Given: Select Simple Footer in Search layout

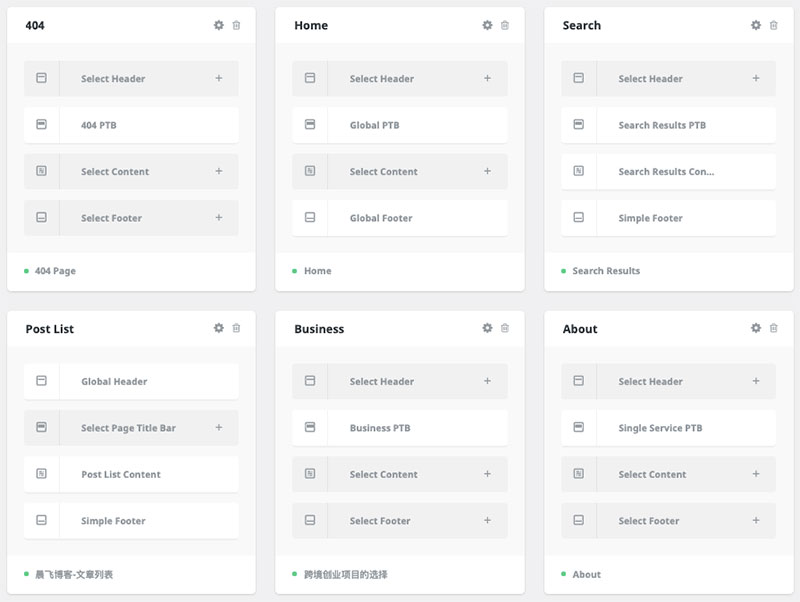Looking at the screenshot, I should click(668, 218).
